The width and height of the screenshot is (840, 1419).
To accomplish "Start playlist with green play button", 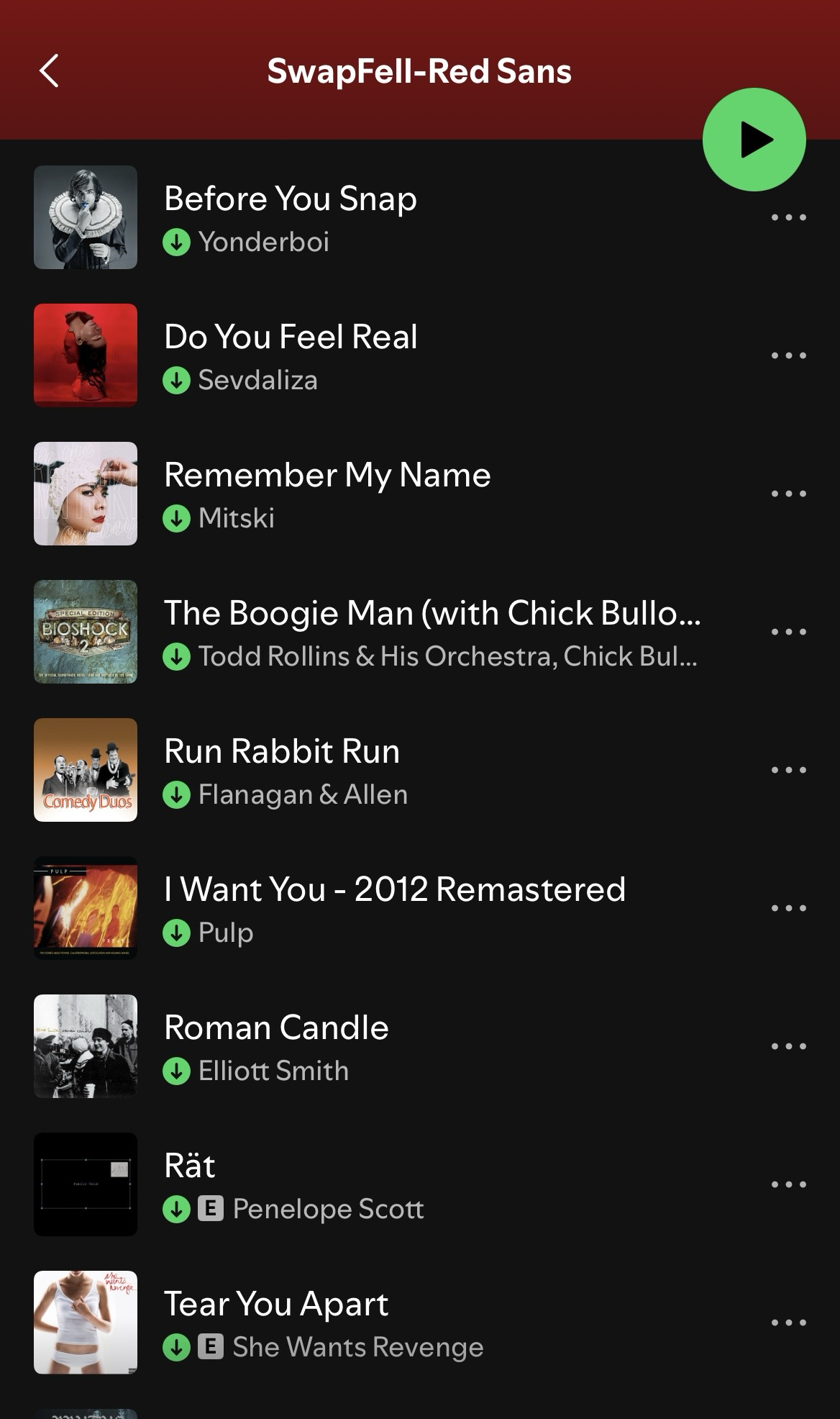I will click(754, 140).
